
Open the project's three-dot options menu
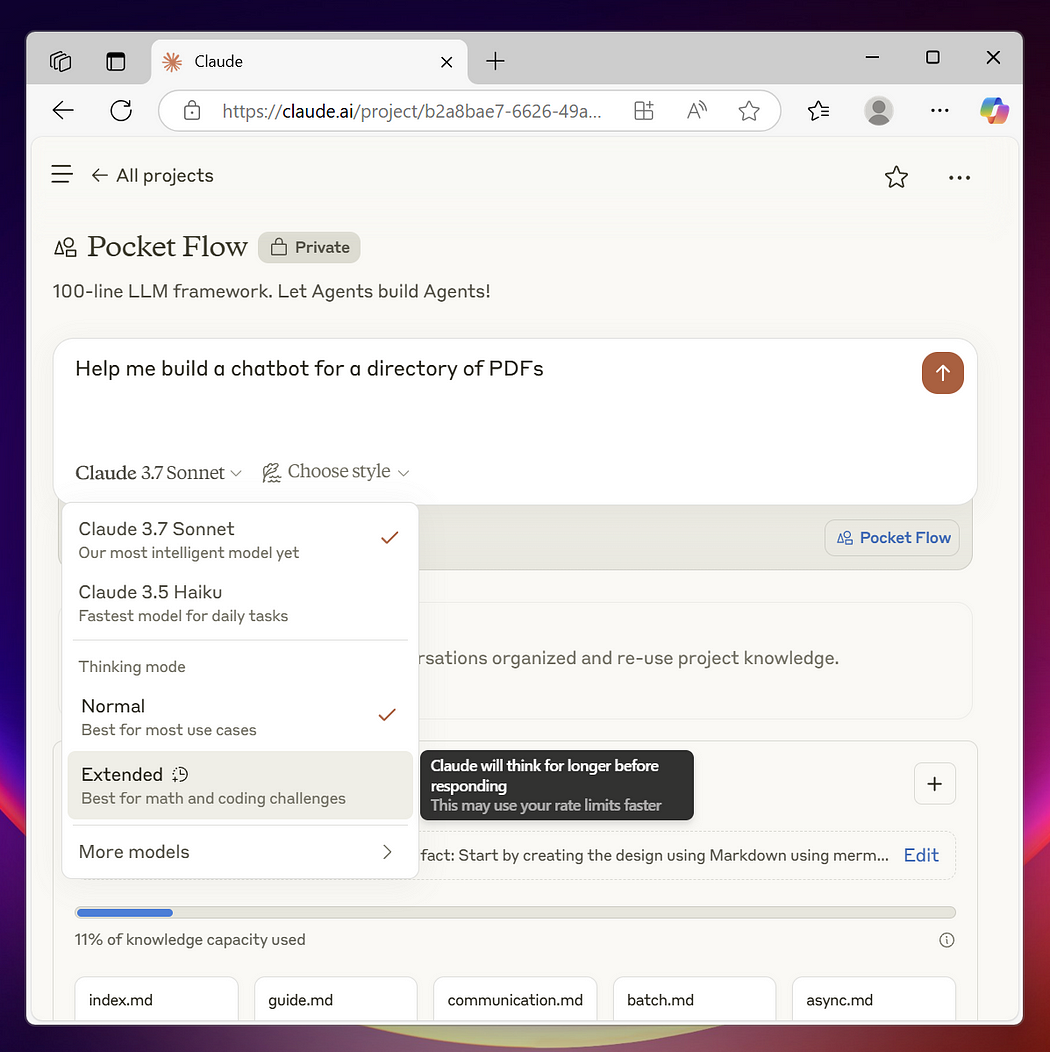pyautogui.click(x=959, y=178)
